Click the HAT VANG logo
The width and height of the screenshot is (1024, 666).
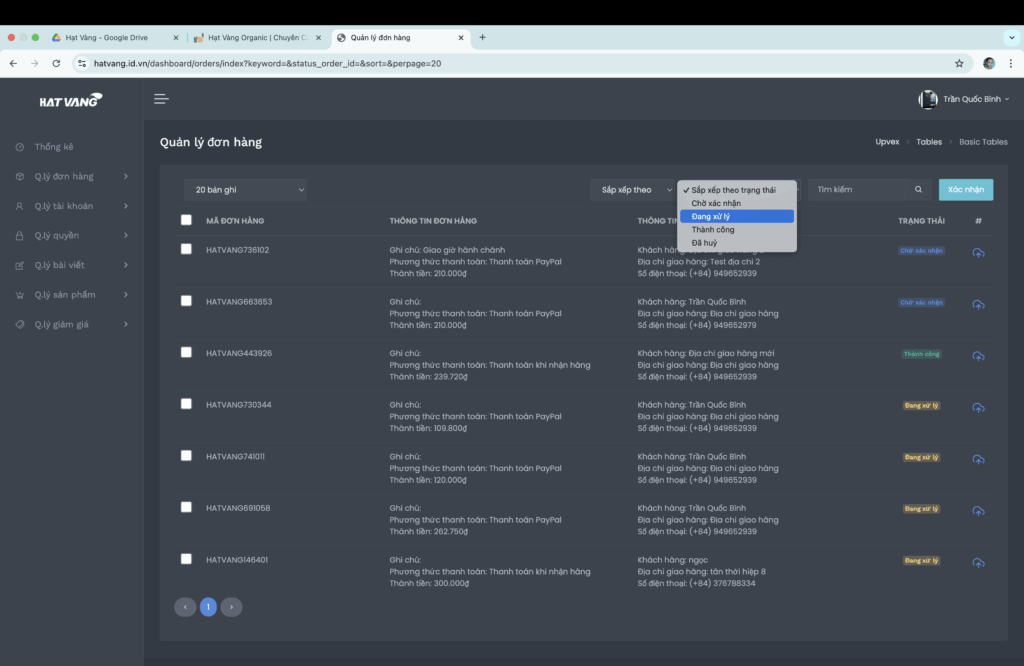[71, 100]
